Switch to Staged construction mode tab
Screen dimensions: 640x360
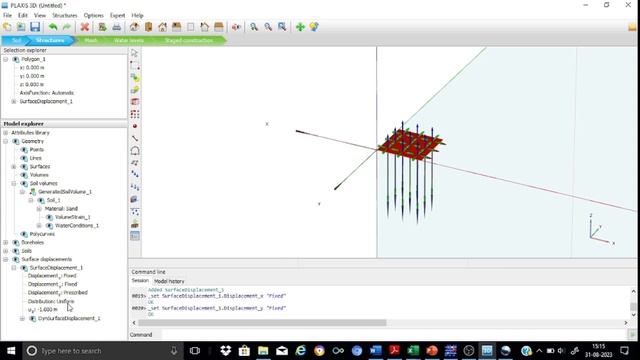coord(189,40)
